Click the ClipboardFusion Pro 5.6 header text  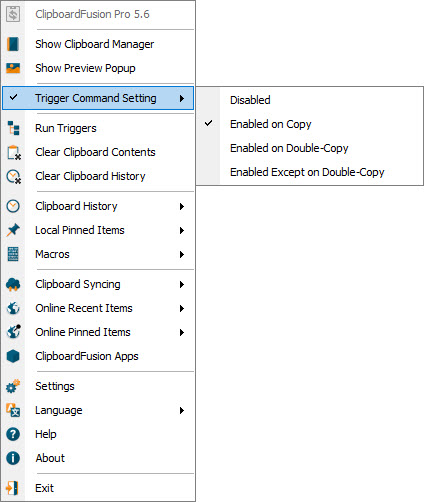point(92,14)
